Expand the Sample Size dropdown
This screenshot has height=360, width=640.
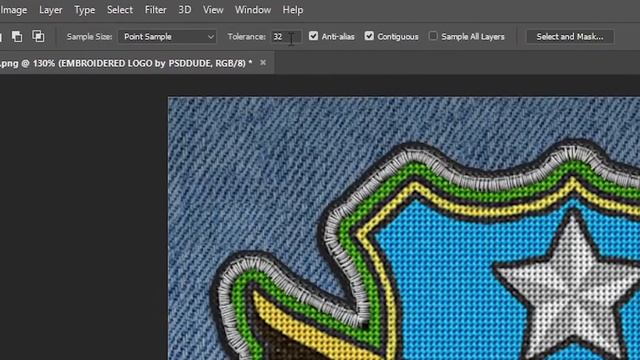click(167, 37)
